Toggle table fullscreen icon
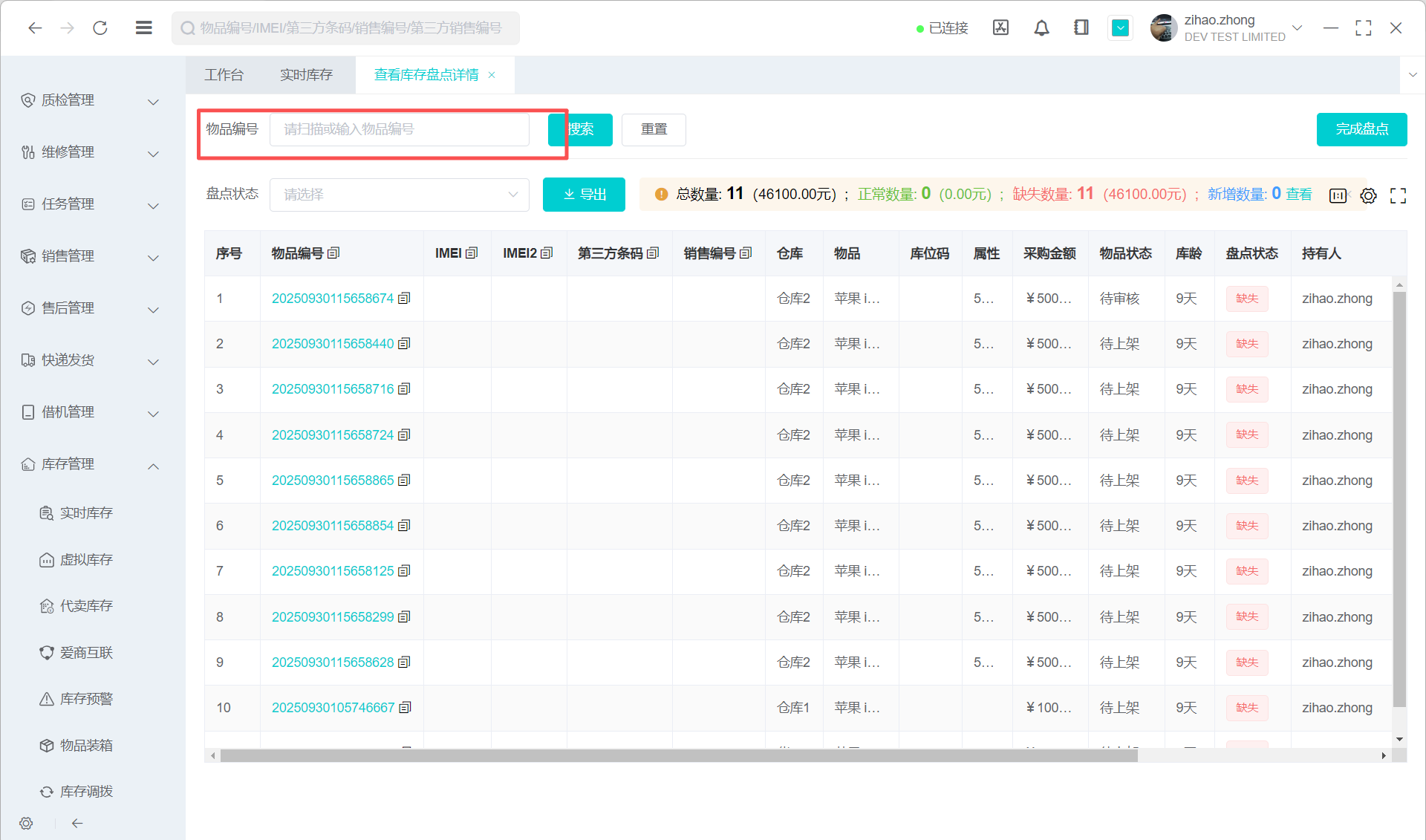The height and width of the screenshot is (840, 1426). (1398, 195)
